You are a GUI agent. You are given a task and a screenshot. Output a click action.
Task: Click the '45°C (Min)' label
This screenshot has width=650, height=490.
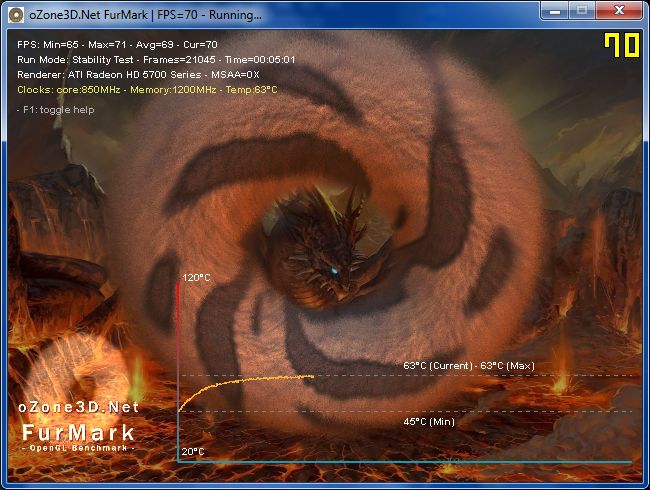429,422
